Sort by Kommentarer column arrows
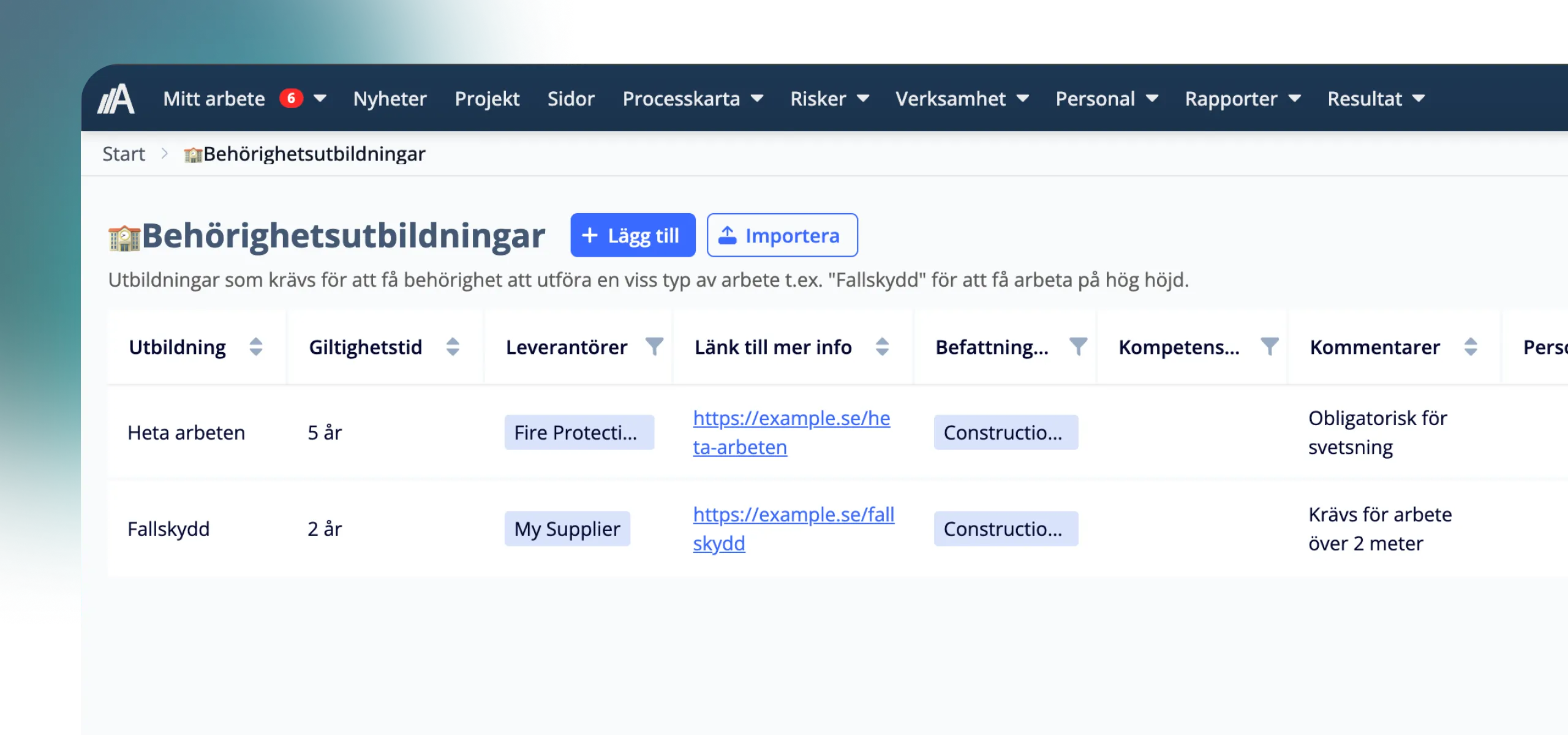 tap(1471, 347)
